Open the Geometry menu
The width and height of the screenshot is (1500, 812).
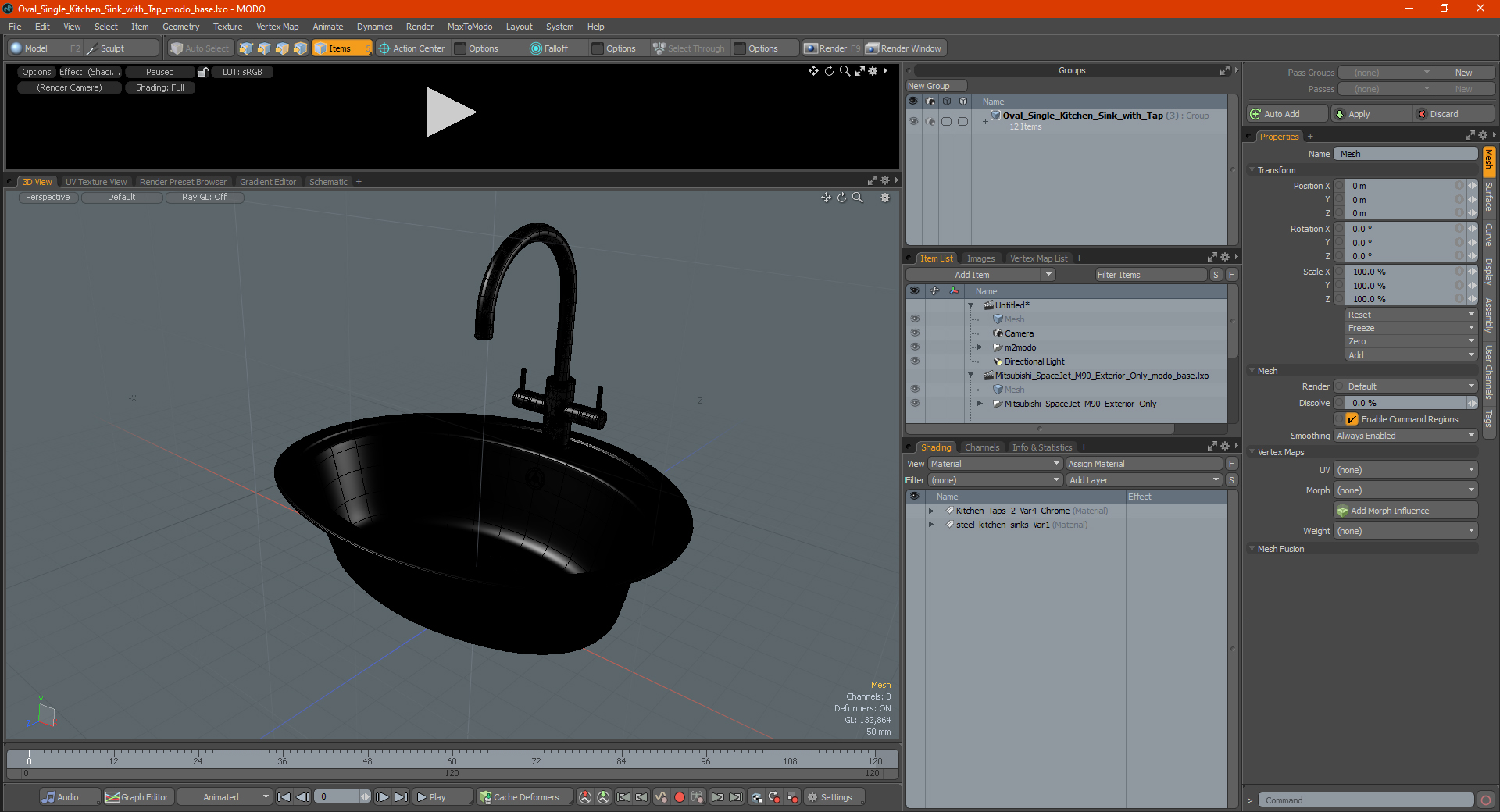(x=180, y=27)
